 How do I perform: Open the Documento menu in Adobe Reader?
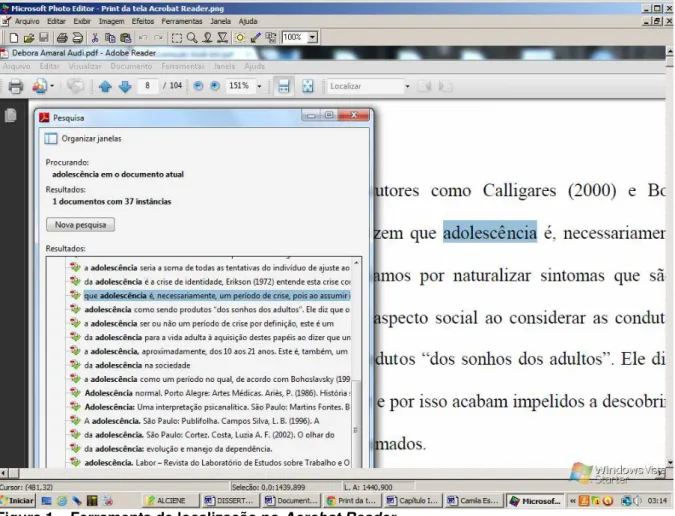(x=131, y=66)
